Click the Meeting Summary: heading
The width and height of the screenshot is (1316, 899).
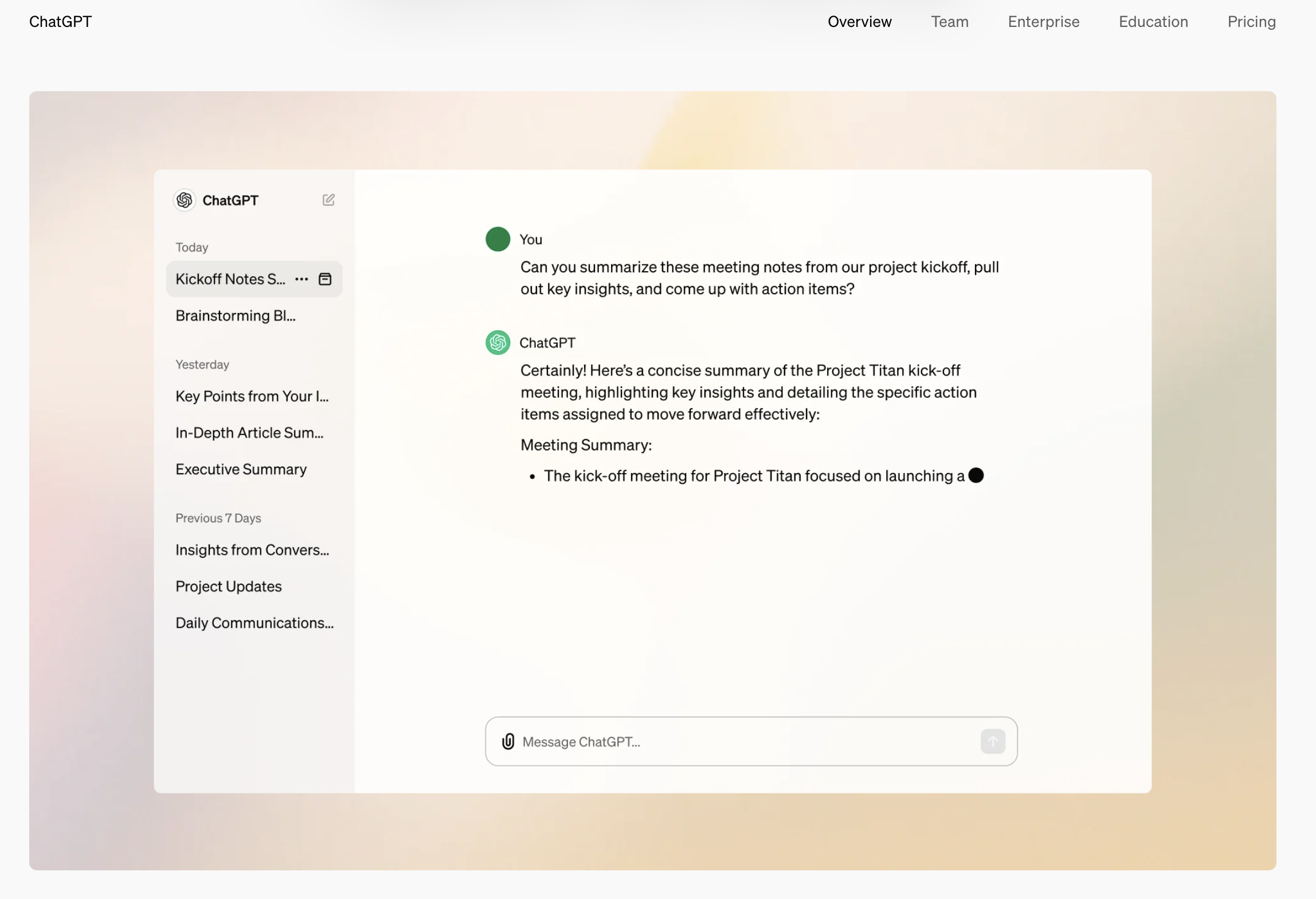[x=586, y=445]
